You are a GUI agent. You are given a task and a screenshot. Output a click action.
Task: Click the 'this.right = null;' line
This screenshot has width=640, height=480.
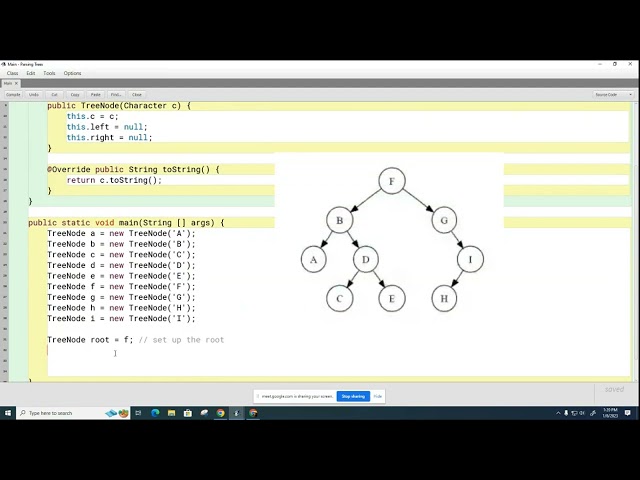point(109,138)
